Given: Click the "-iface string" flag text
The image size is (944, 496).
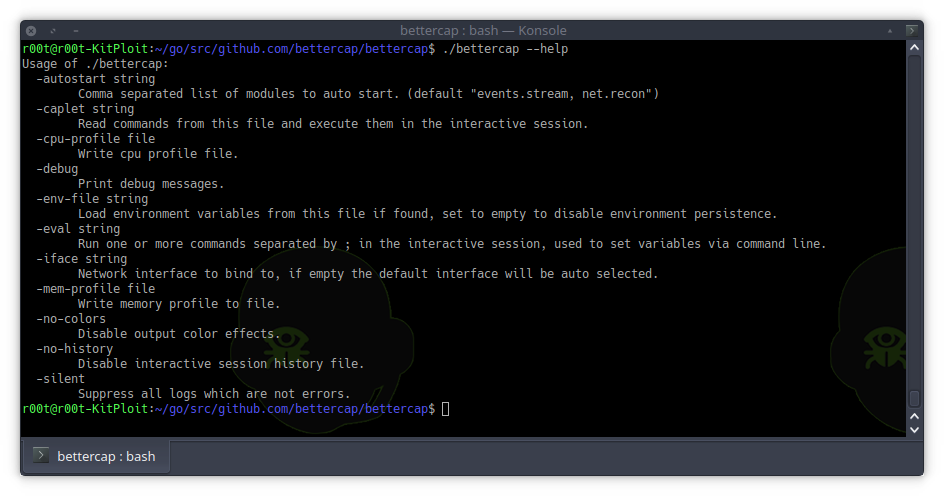Looking at the screenshot, I should (82, 259).
